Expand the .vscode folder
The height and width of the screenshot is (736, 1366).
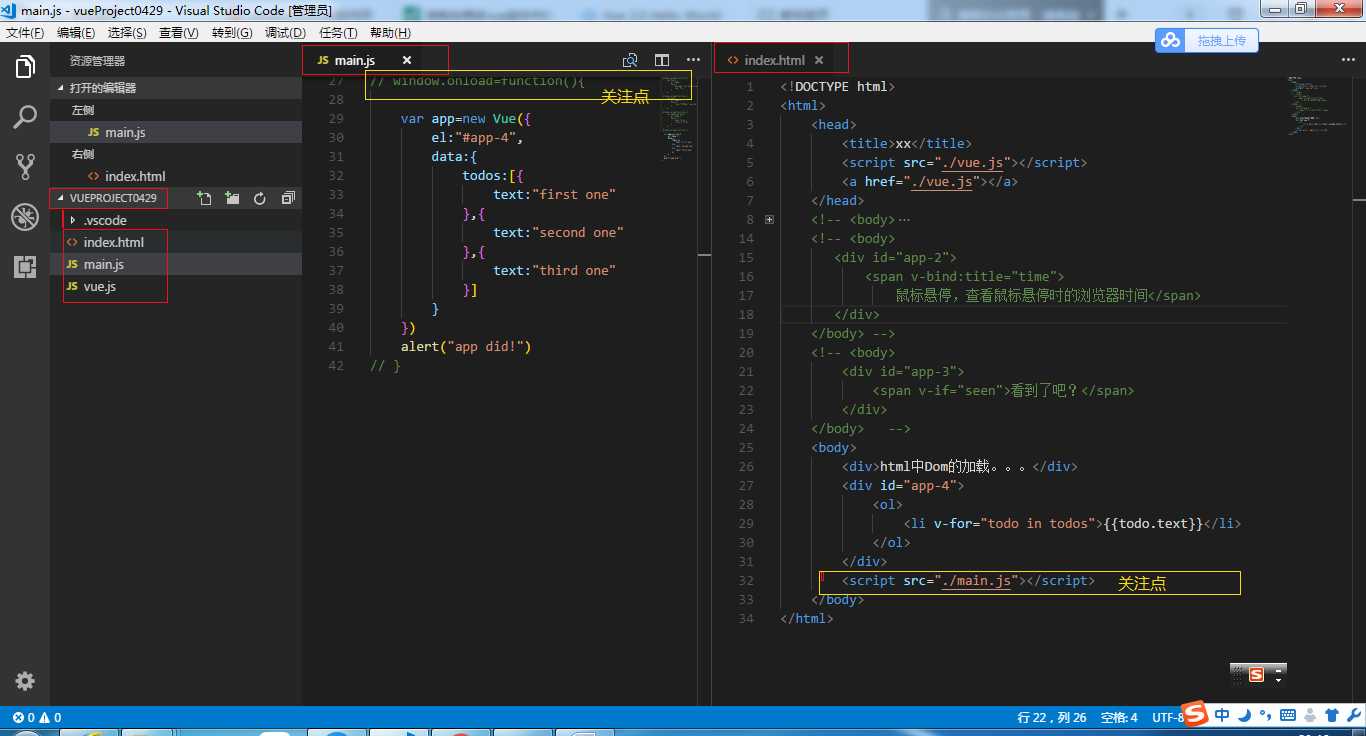(176, 220)
